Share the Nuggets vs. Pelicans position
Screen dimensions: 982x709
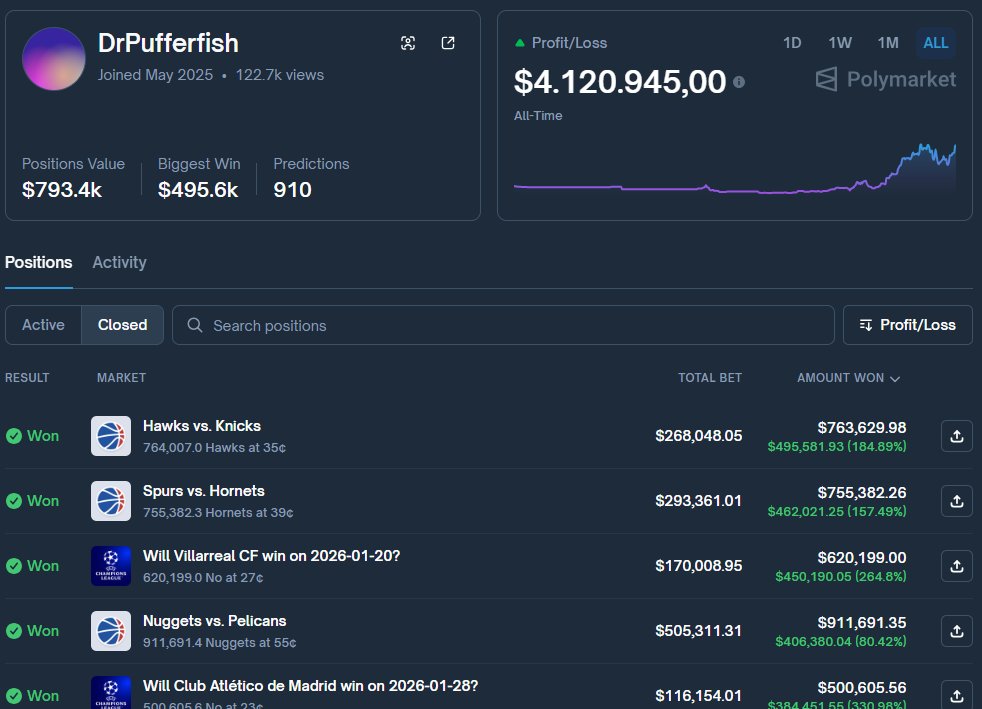pos(956,631)
